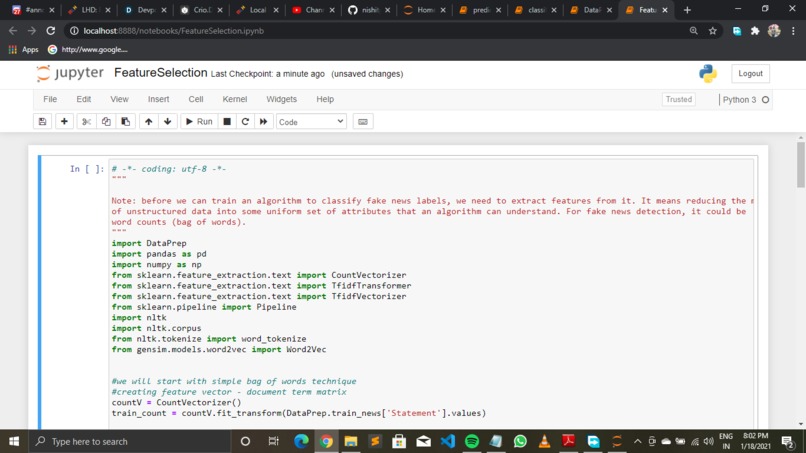Screen dimensions: 806x453
Task: Open a new browser tab
Action: 687,10
